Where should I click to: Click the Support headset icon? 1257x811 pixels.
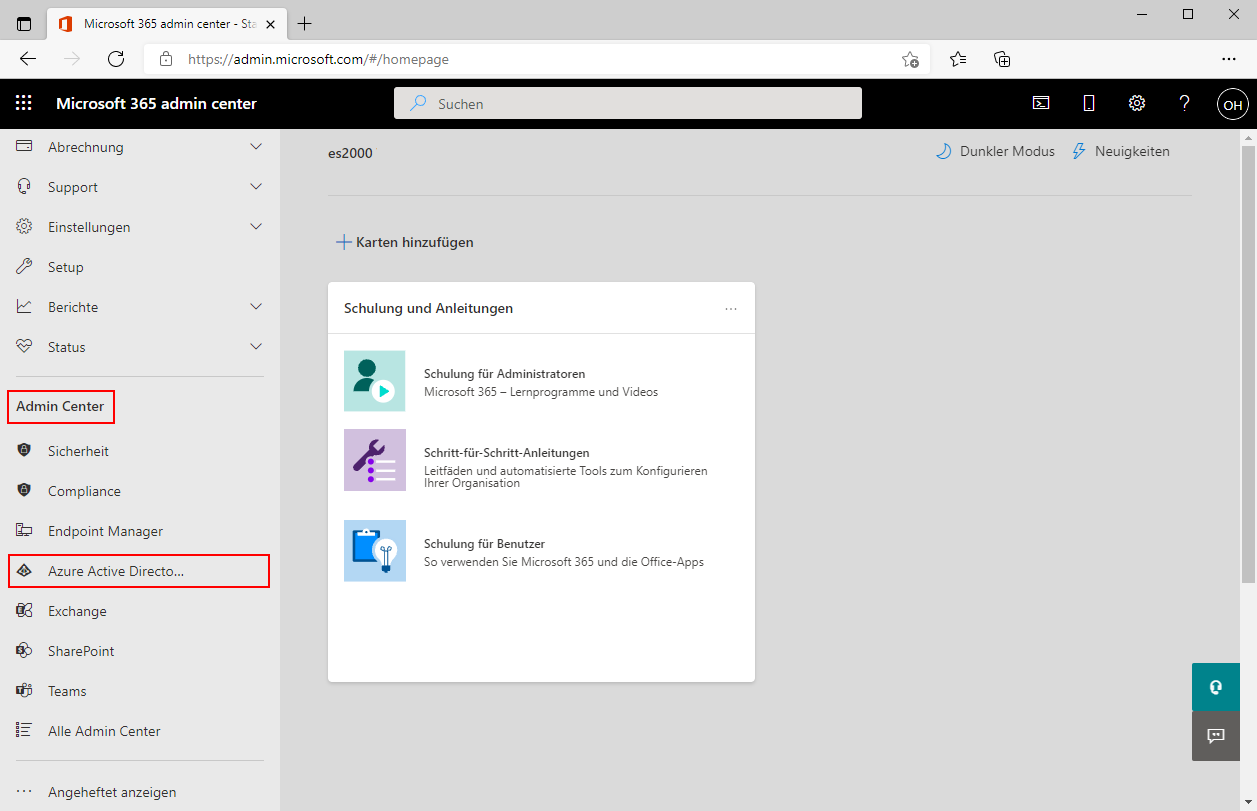[x=25, y=187]
